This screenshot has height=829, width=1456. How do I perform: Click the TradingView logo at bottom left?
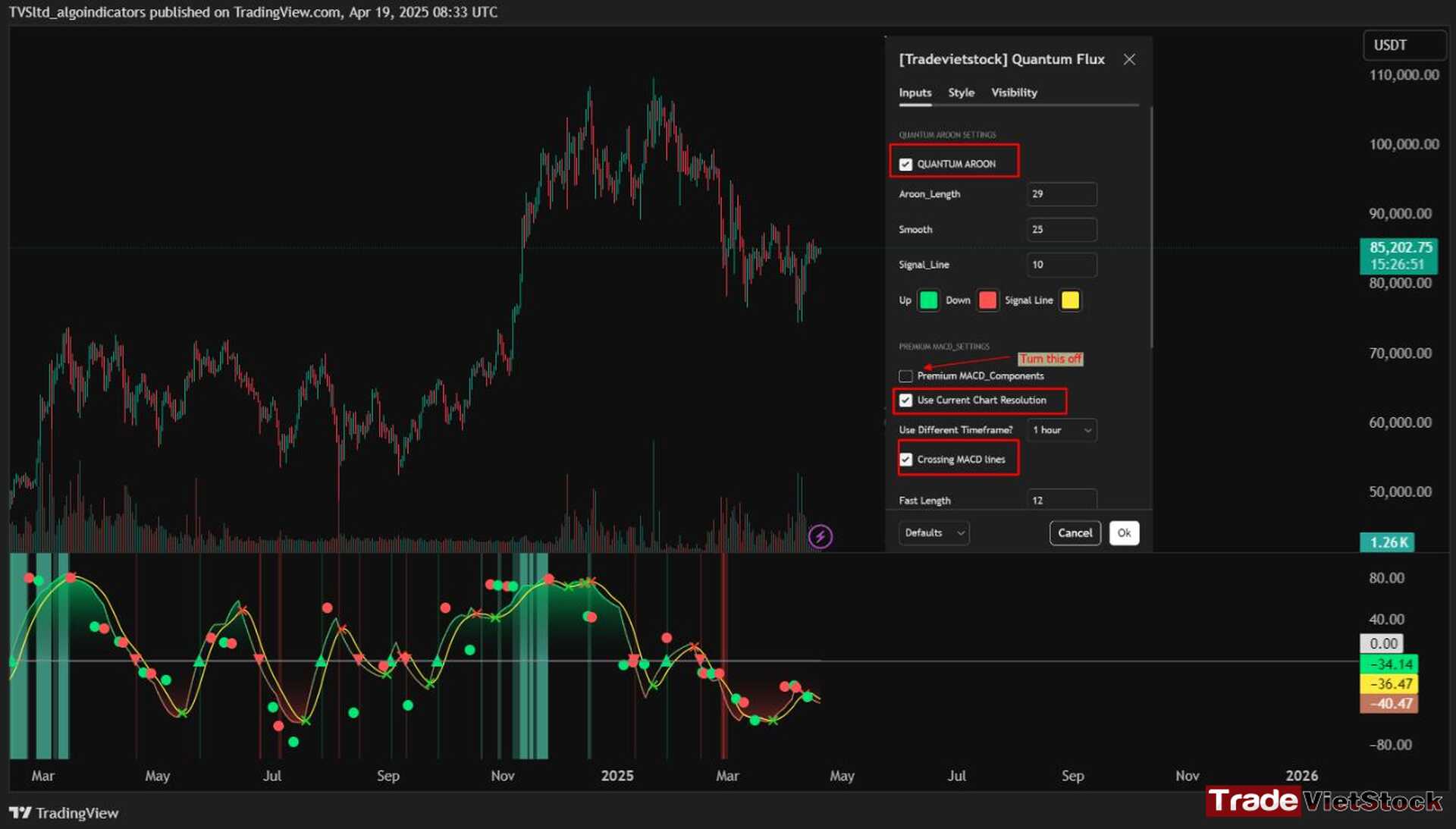tap(64, 813)
